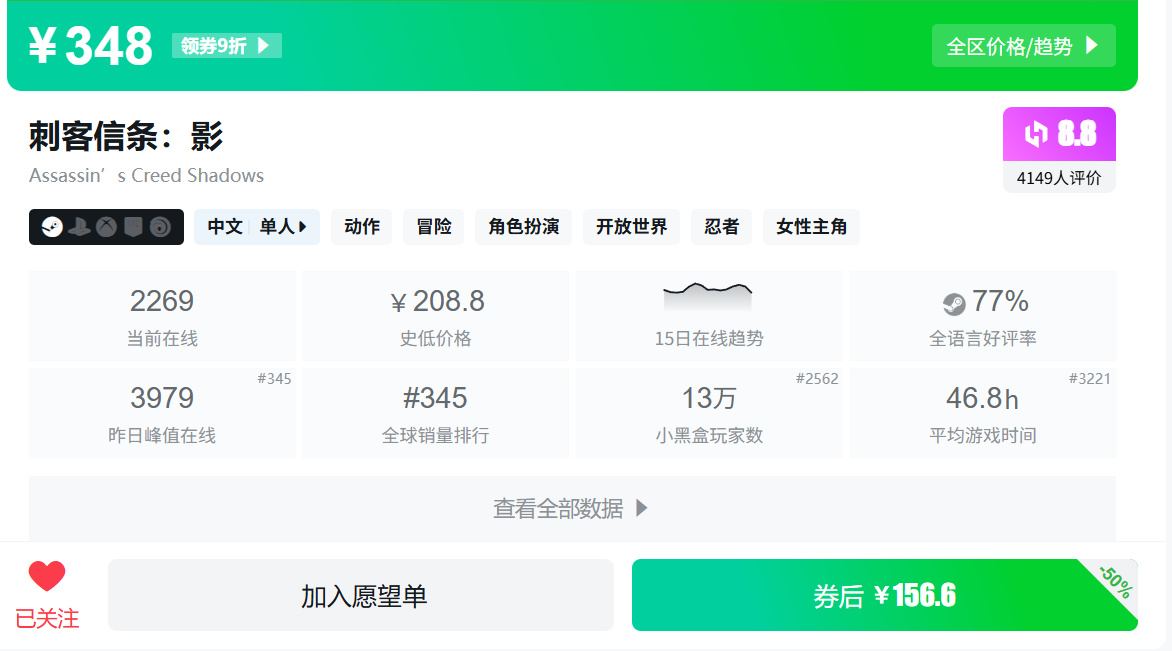Click the #3221 playtime rank label
Viewport: 1172px width, 651px height.
point(1090,379)
